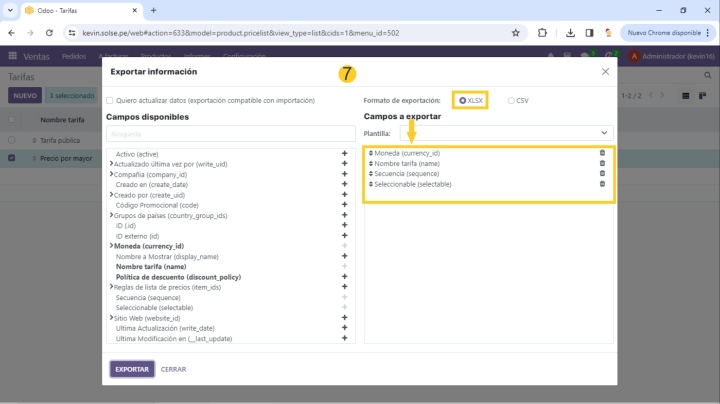Add Política de descuento field to export
The width and height of the screenshot is (720, 404).
coord(344,277)
